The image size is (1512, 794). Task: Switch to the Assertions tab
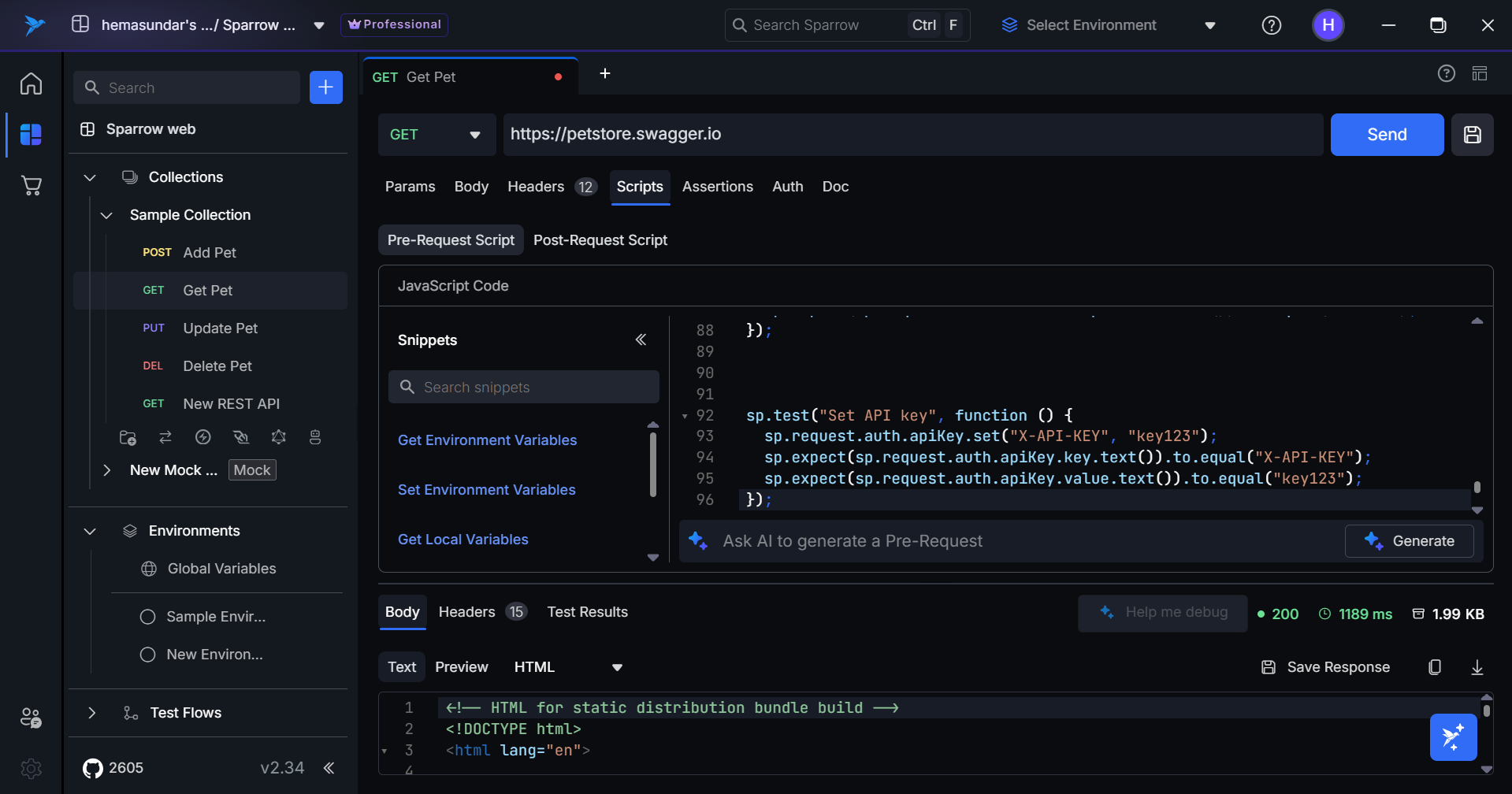click(x=717, y=187)
